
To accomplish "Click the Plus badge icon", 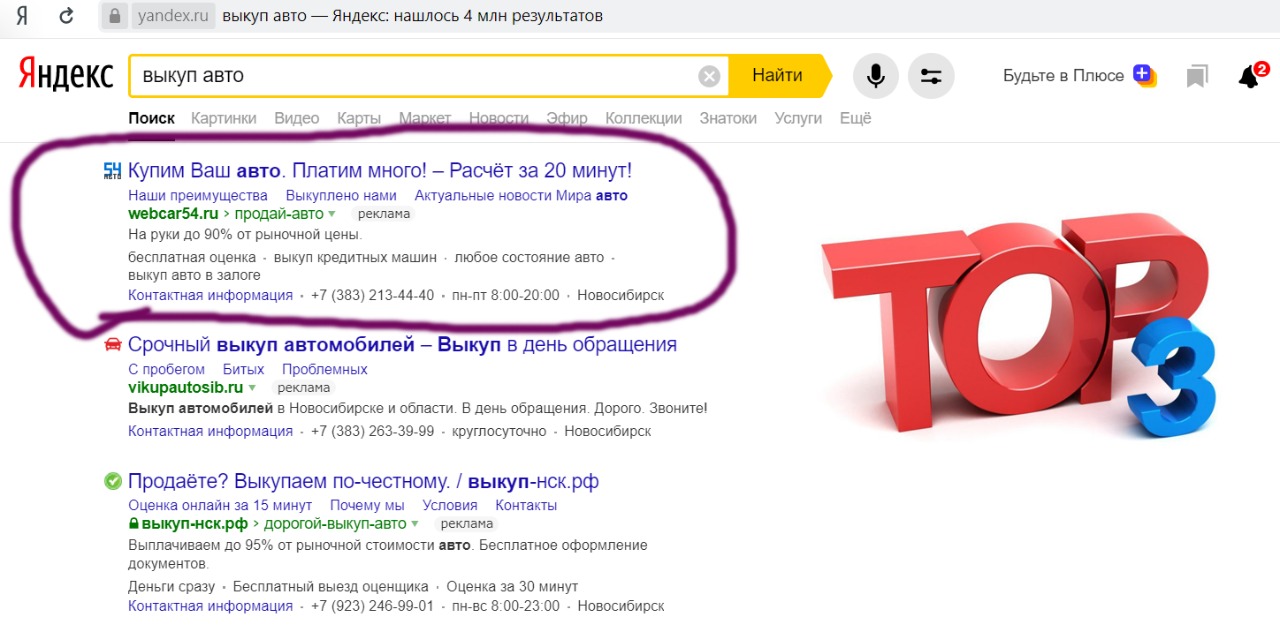I will pos(1145,76).
